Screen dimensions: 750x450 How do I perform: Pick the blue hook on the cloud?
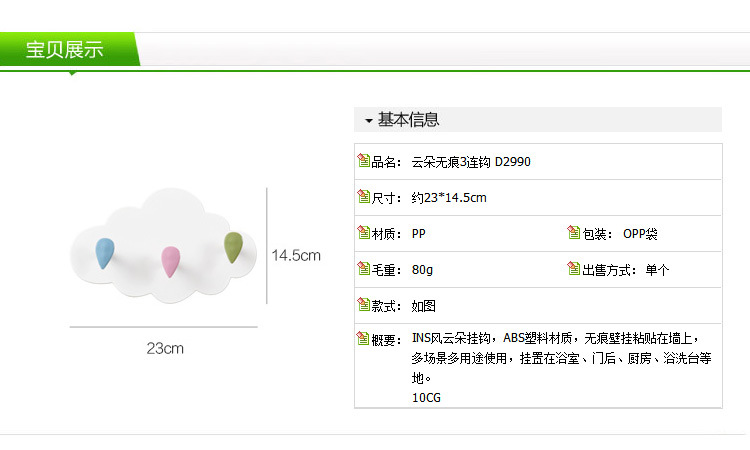click(x=102, y=252)
